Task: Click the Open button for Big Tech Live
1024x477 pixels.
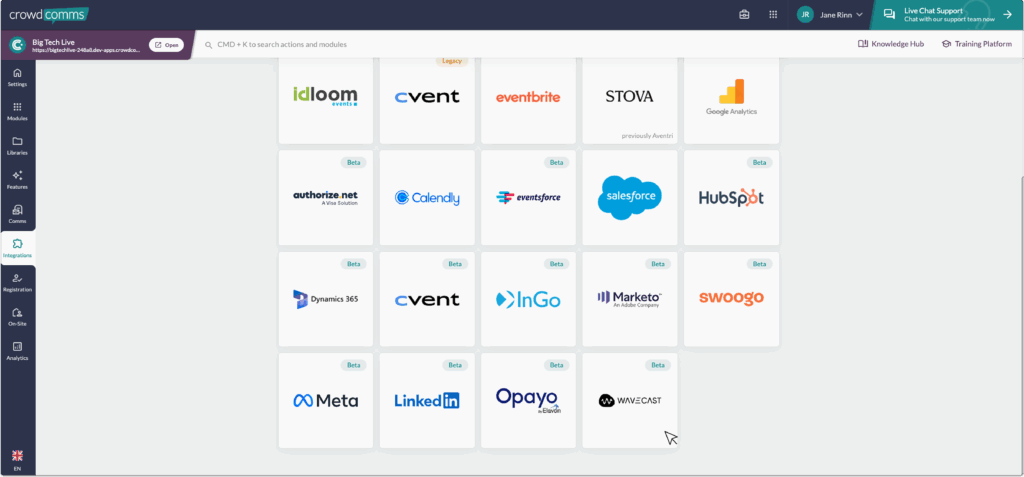Action: pyautogui.click(x=166, y=45)
